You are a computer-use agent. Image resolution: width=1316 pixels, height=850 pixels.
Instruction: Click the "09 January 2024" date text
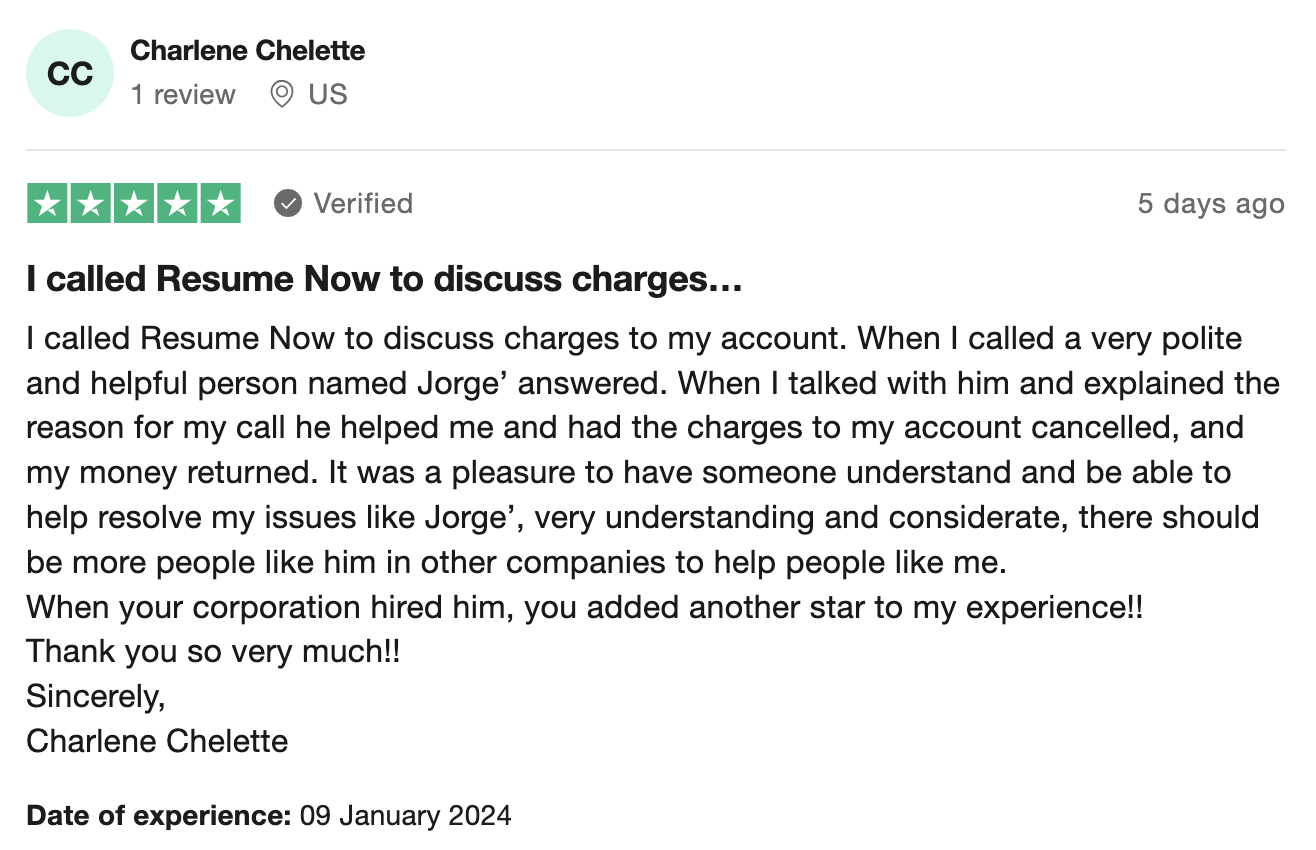pyautogui.click(x=405, y=816)
